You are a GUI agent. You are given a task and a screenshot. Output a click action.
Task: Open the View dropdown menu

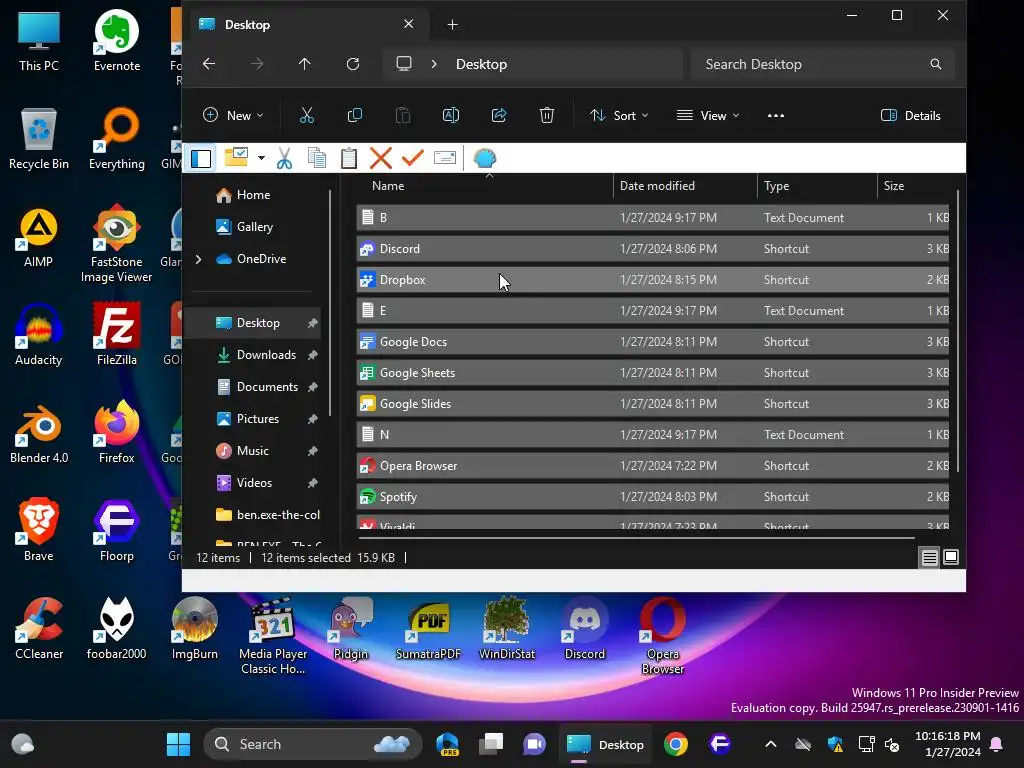click(708, 116)
